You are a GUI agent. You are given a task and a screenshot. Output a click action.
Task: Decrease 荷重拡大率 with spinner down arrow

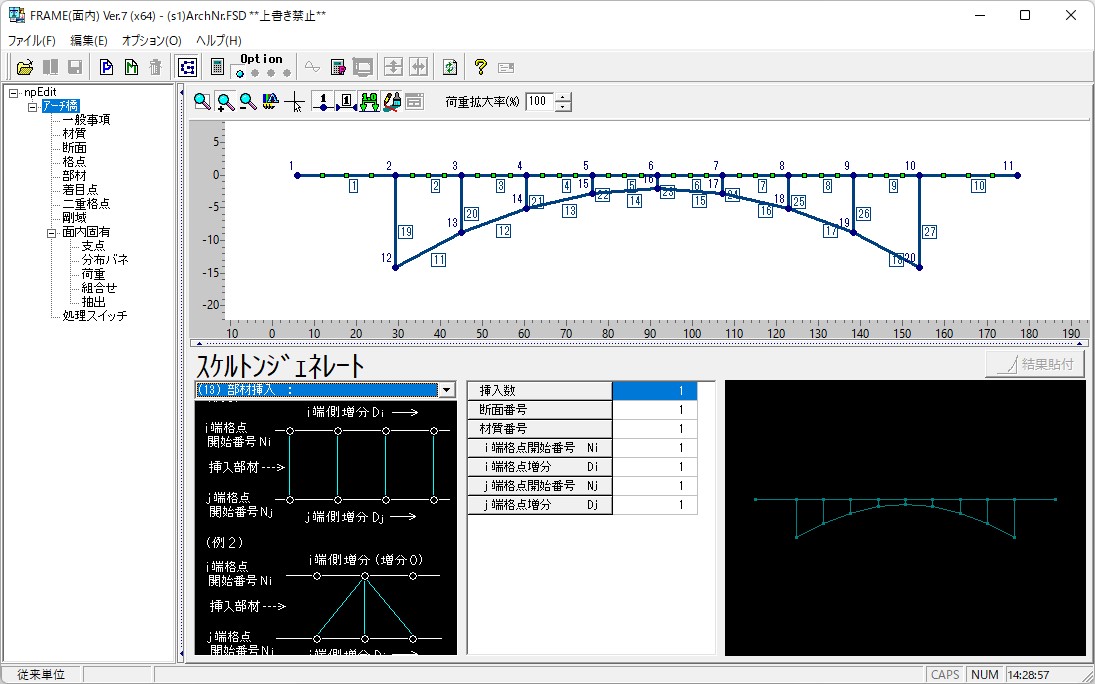(x=563, y=107)
